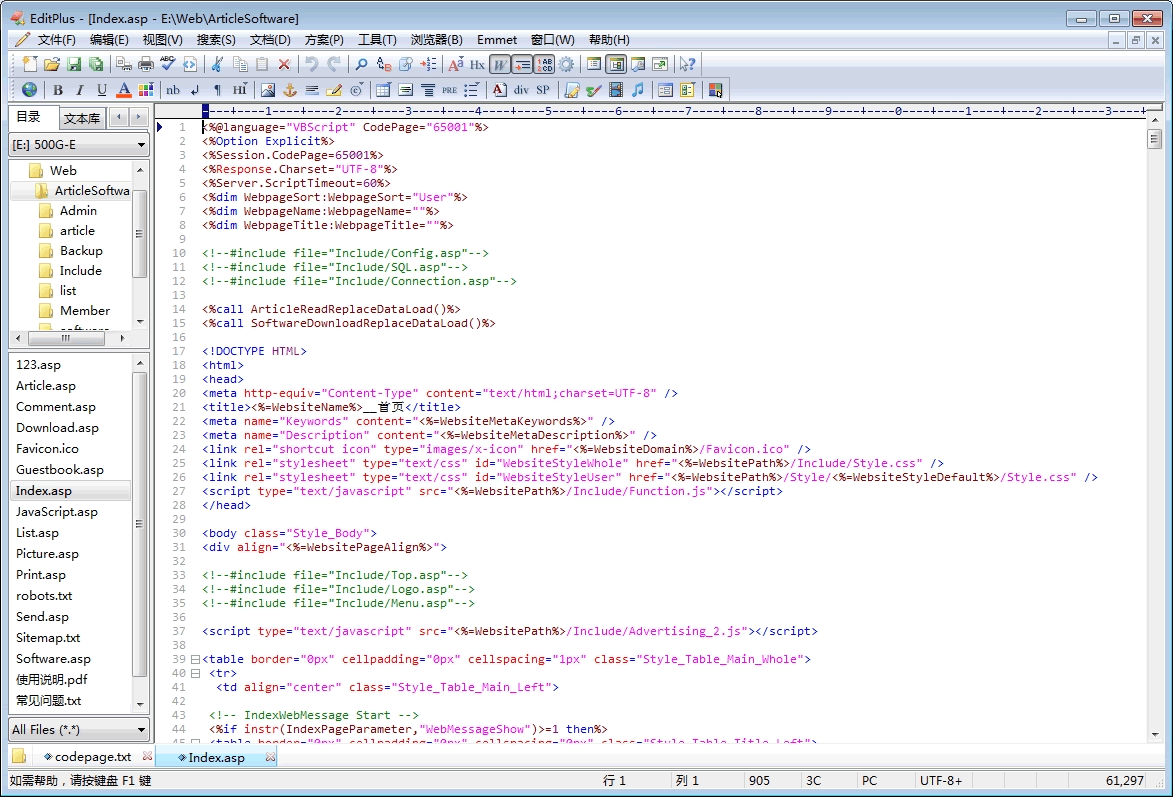Click the Print icon in toolbar
Viewport: 1173px width, 797px height.
point(146,64)
